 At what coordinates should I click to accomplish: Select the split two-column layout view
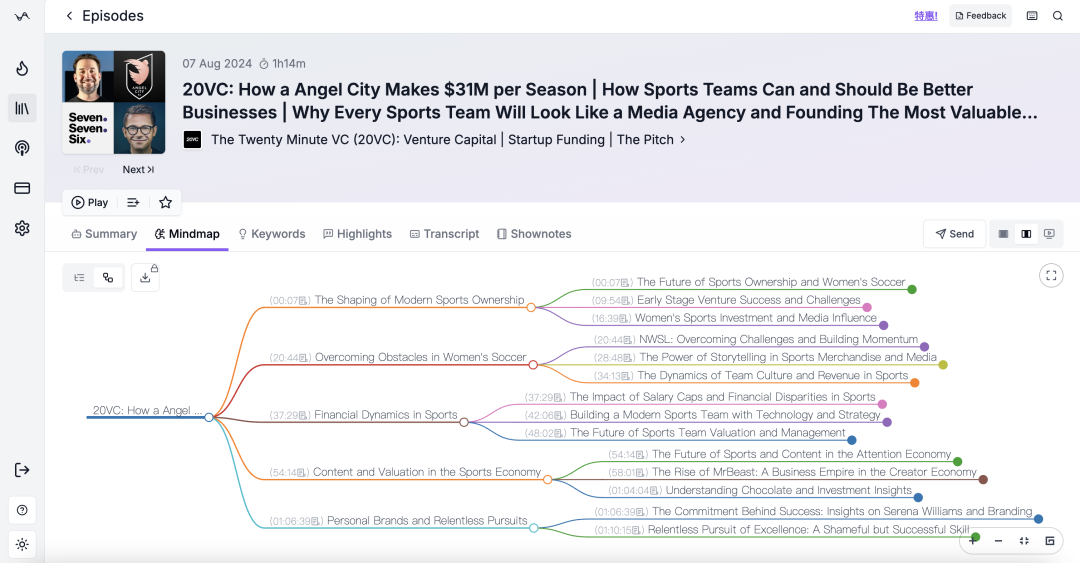(x=1026, y=234)
